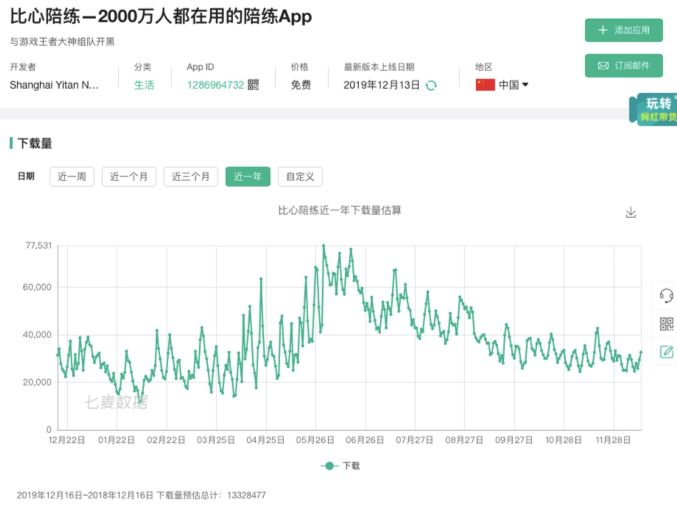This screenshot has width=677, height=505.
Task: Click subtitle 与游戏王者大神组队开黑
Action: tap(62, 42)
